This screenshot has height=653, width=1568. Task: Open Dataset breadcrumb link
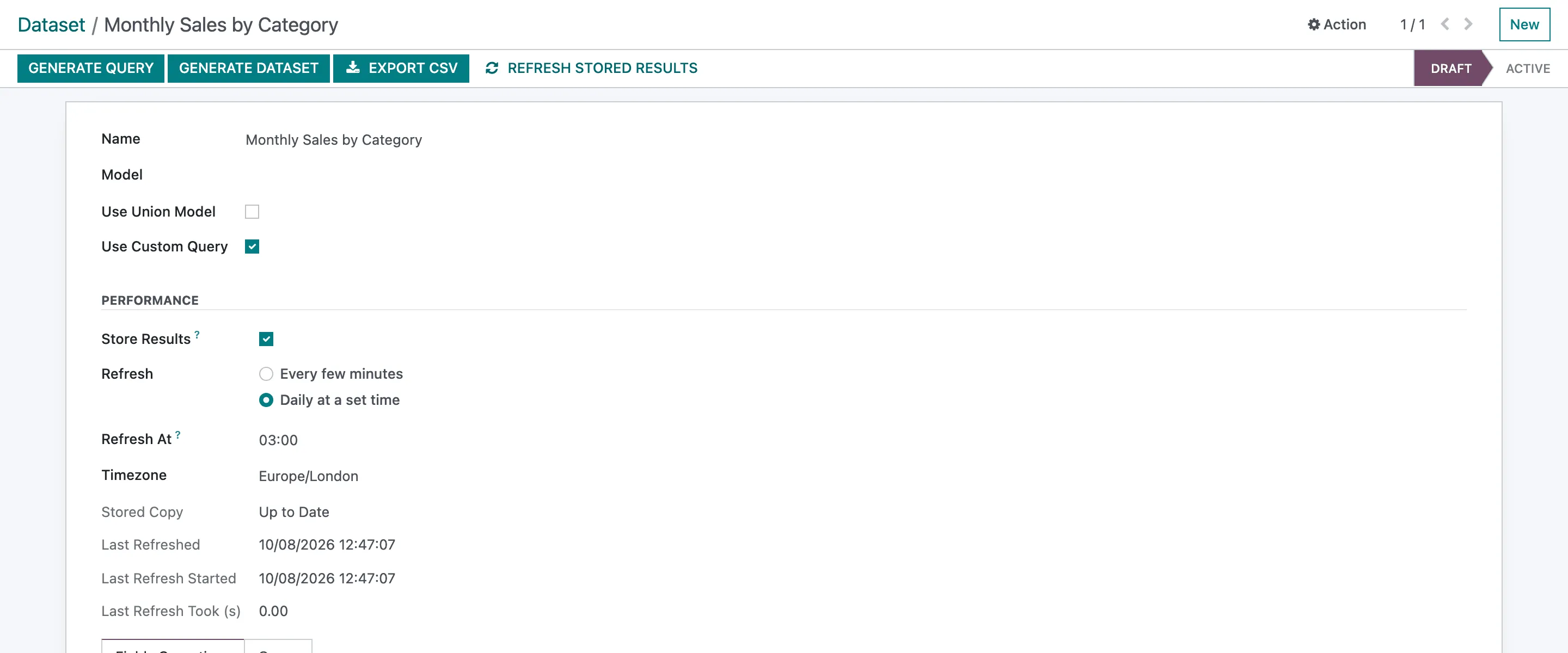click(51, 25)
